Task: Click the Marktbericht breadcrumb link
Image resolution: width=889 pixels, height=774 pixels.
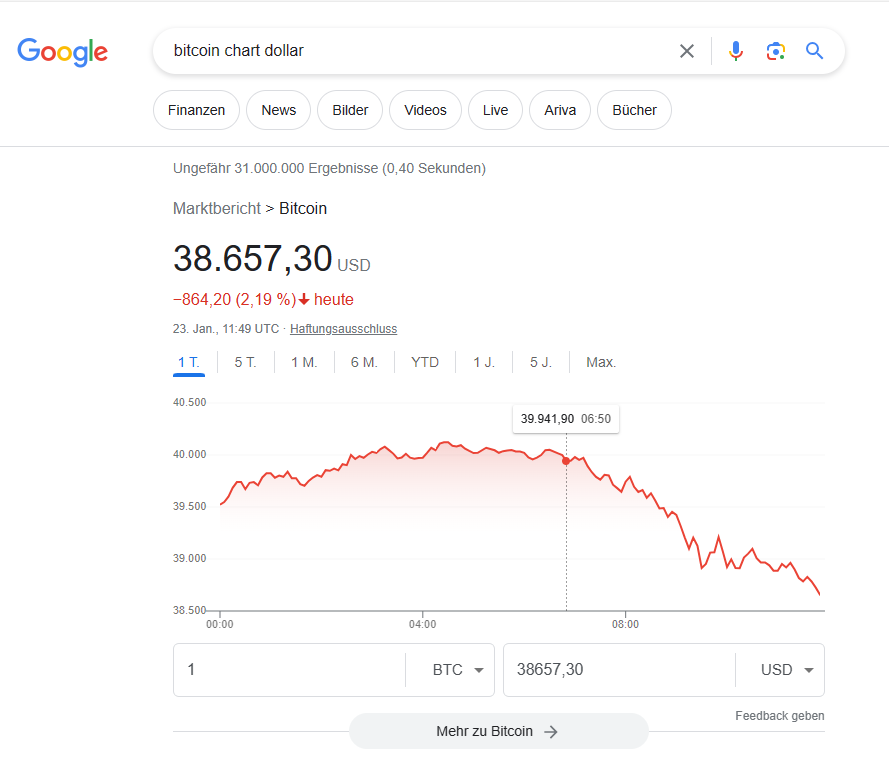Action: tap(217, 209)
